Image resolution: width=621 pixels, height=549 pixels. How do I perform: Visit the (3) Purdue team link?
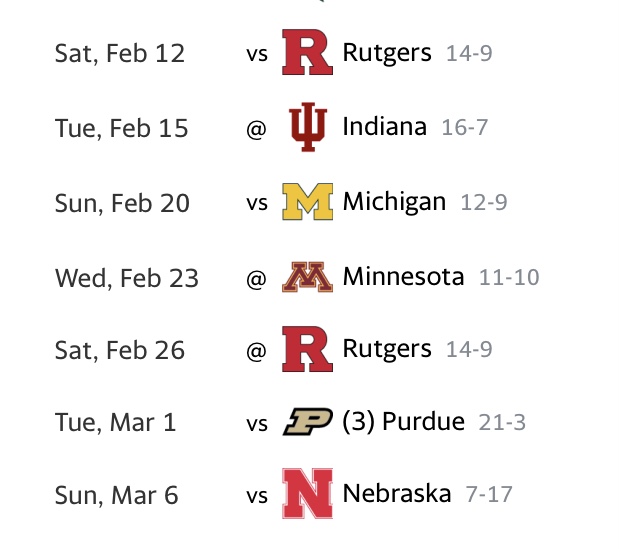coord(403,421)
